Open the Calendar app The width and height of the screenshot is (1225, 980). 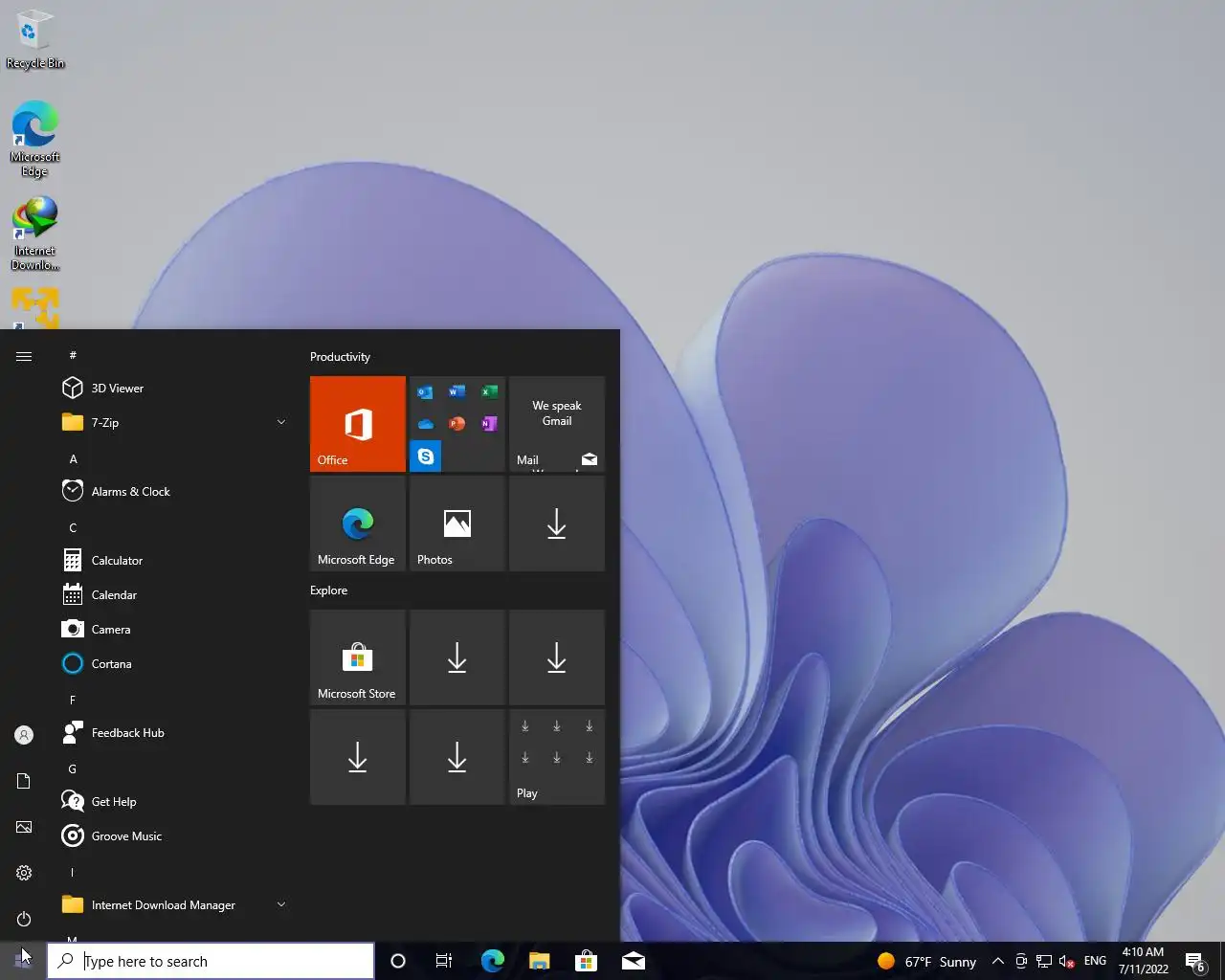[x=172, y=594]
